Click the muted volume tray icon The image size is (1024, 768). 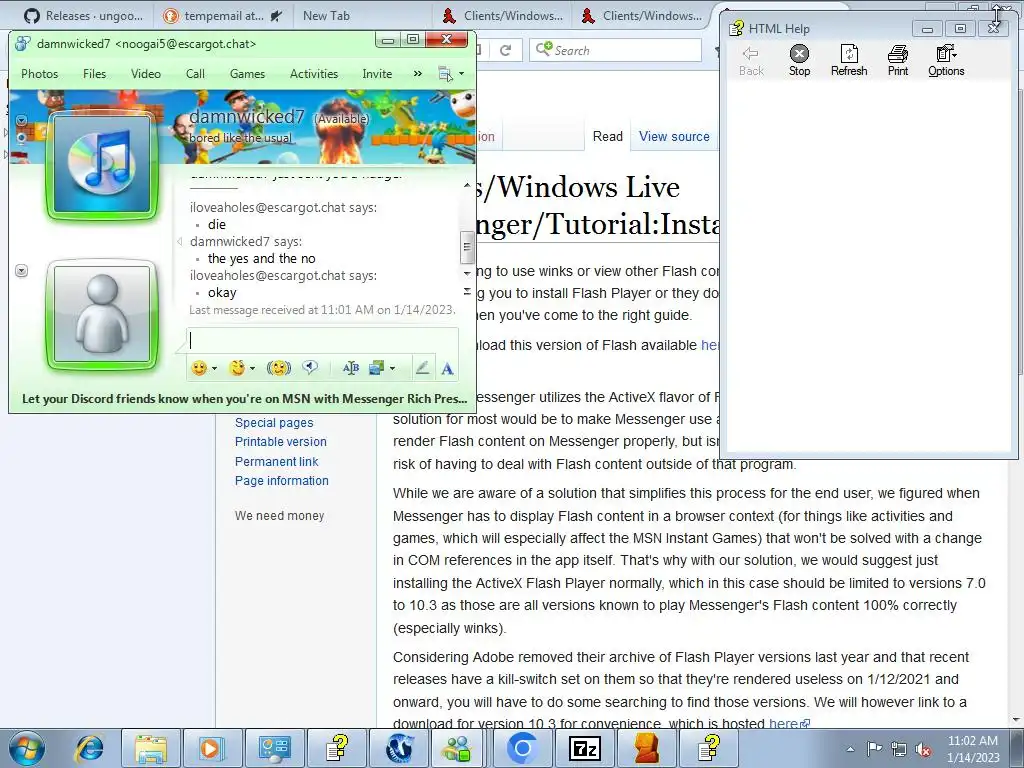[x=923, y=750]
